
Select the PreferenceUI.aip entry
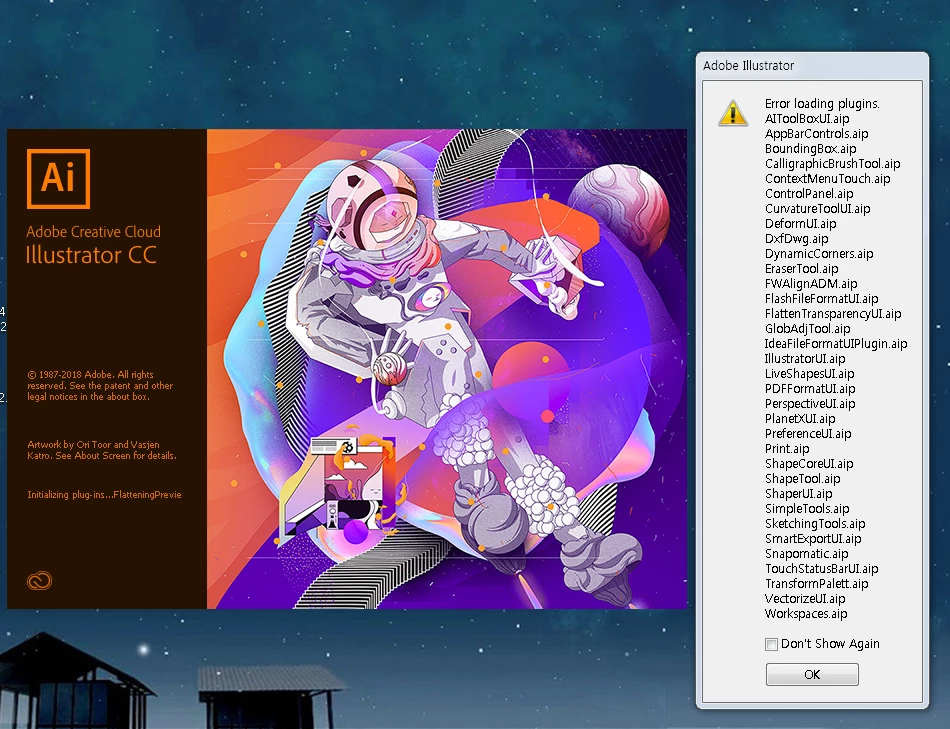808,434
